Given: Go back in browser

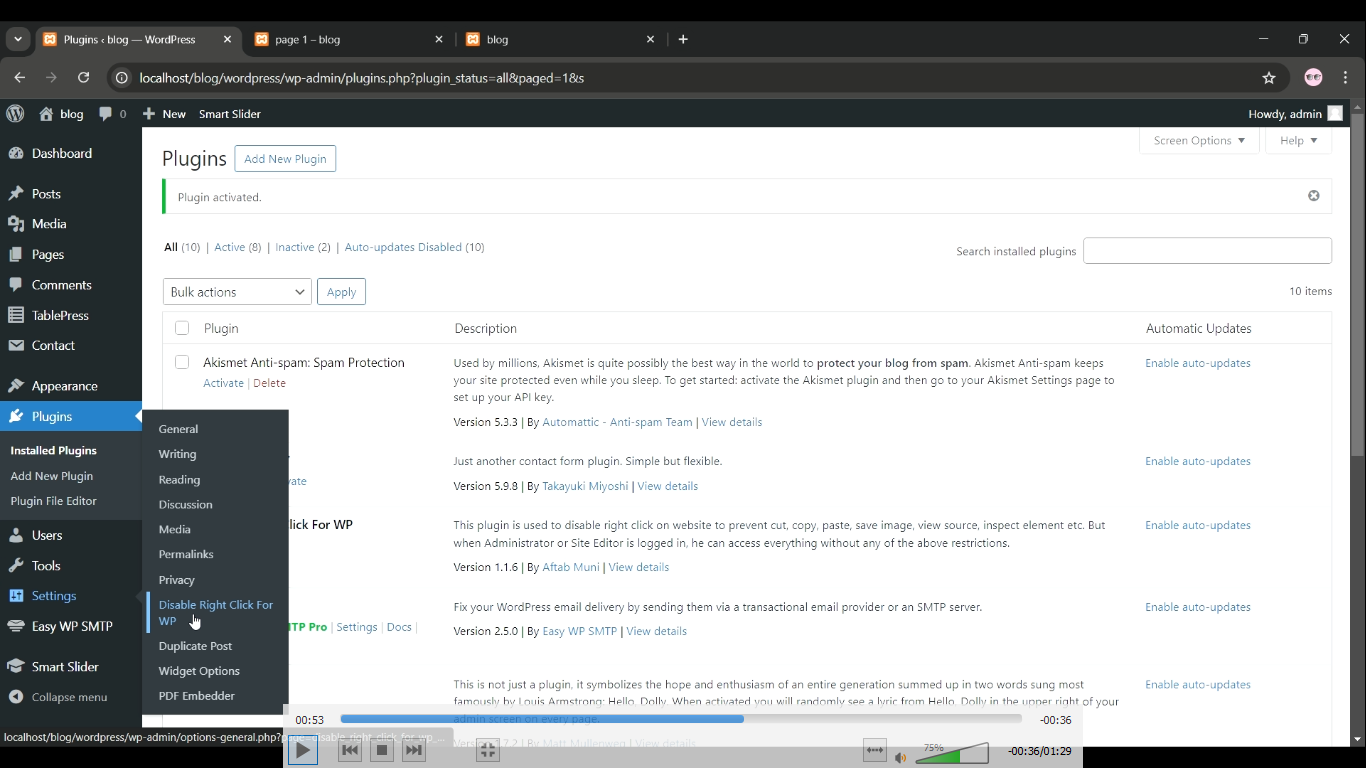Looking at the screenshot, I should pyautogui.click(x=19, y=77).
